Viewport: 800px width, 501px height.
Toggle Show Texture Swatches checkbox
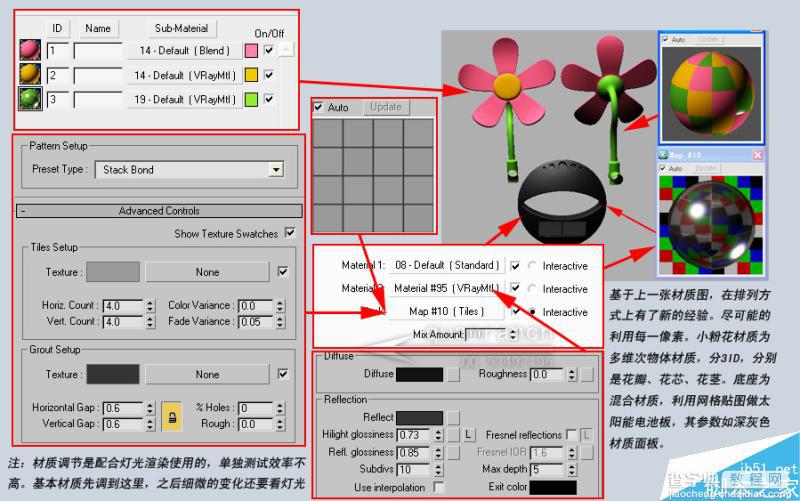(290, 233)
